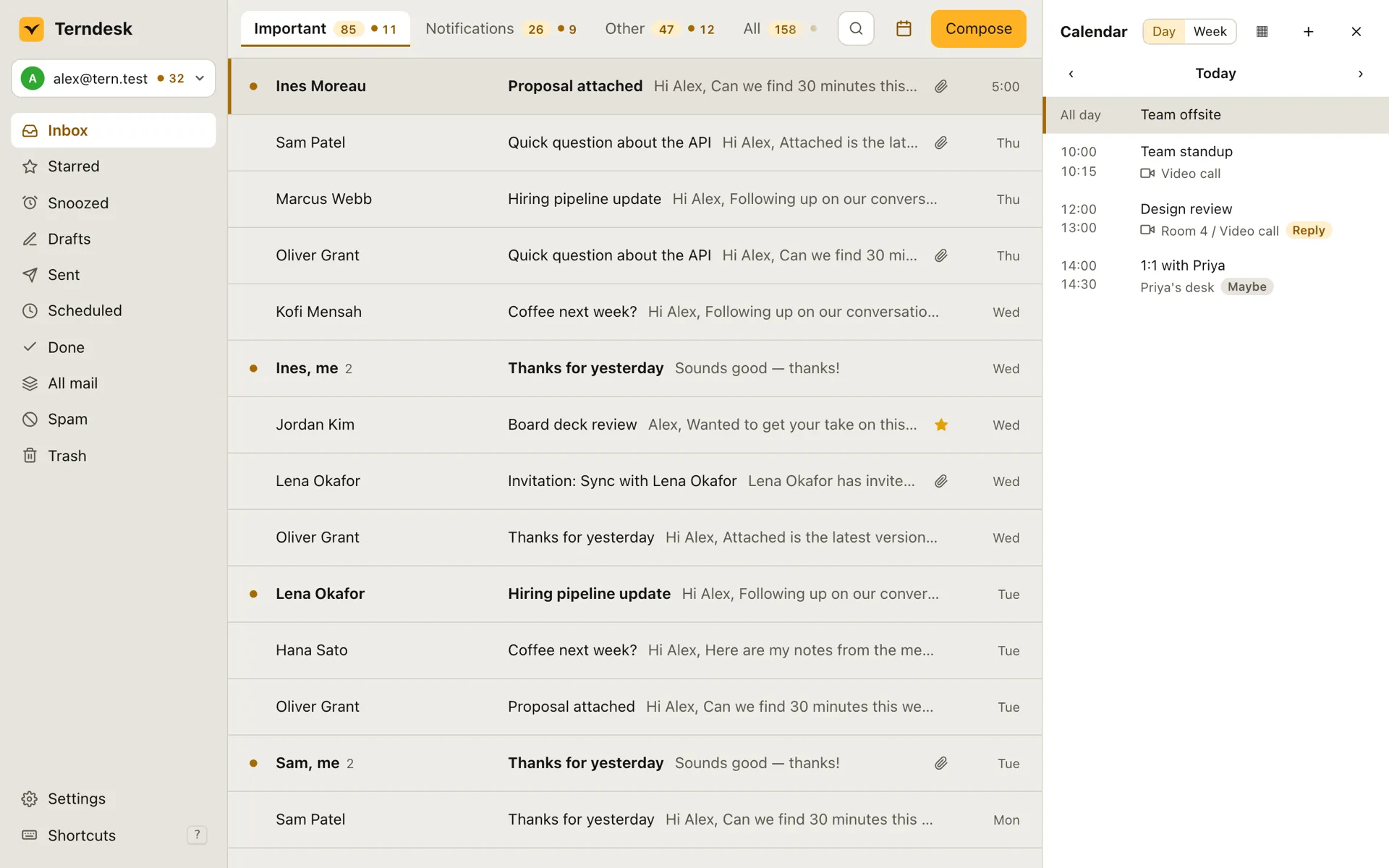1389x868 pixels.
Task: Open the Starred folder
Action: coord(114,166)
